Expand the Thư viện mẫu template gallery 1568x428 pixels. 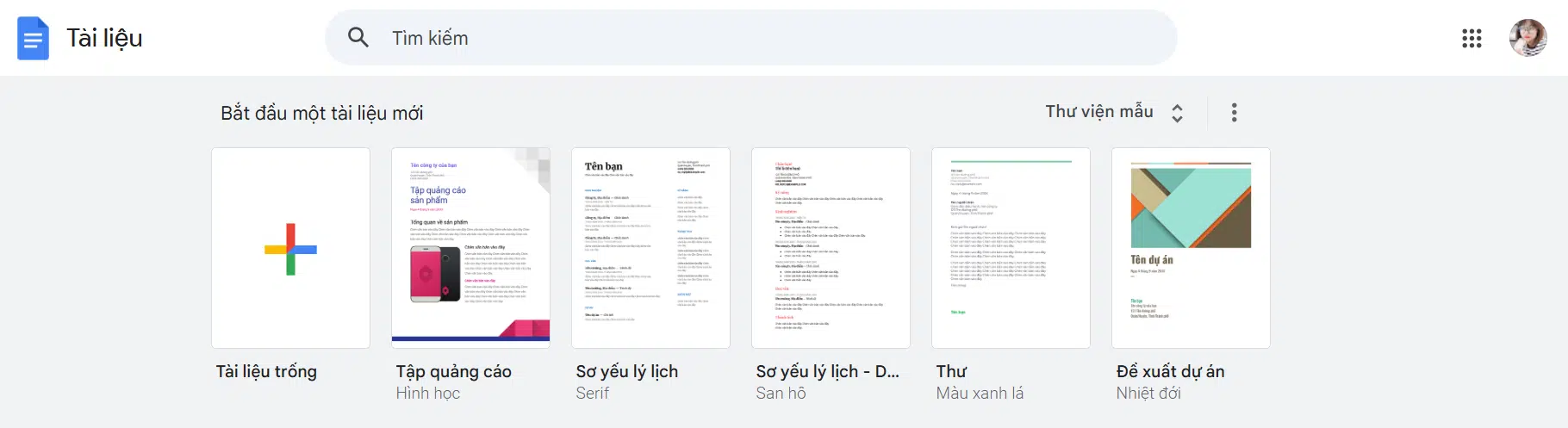(1115, 112)
